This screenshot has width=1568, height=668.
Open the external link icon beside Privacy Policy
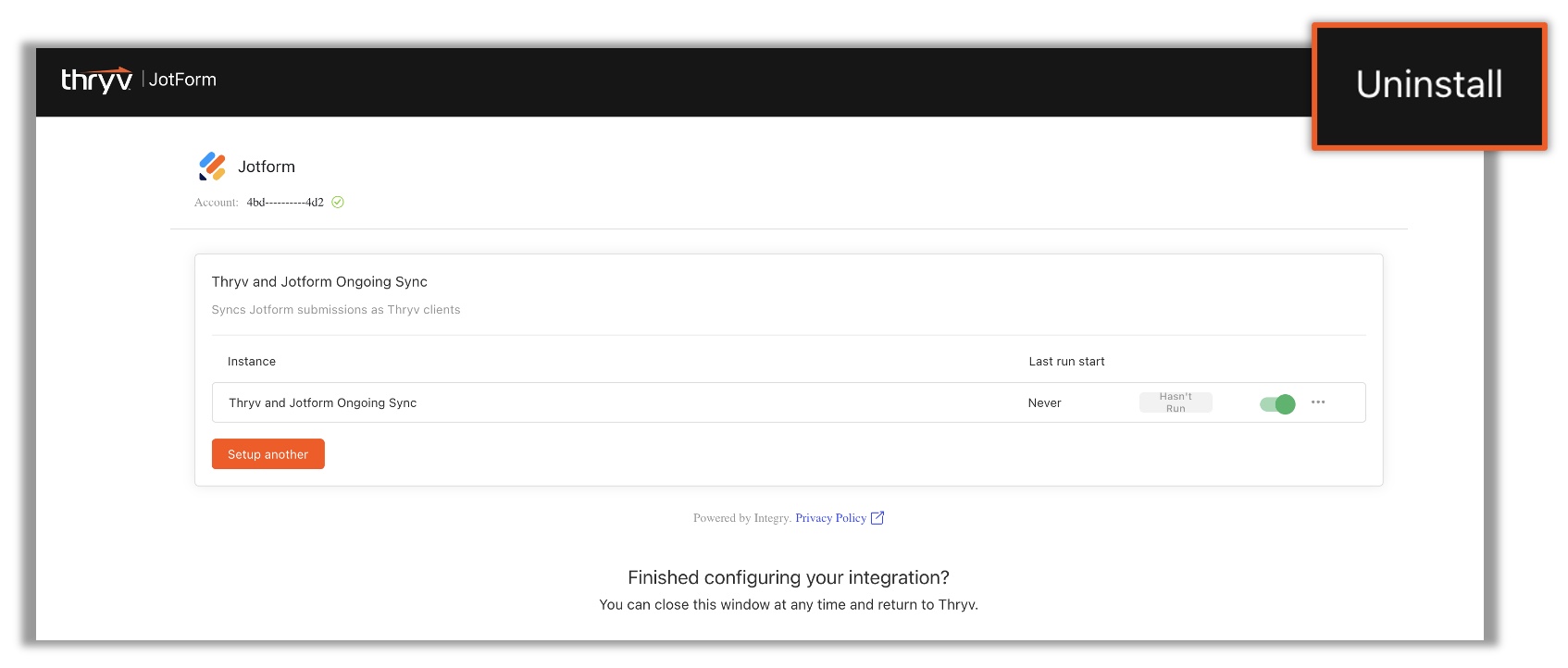(x=877, y=518)
